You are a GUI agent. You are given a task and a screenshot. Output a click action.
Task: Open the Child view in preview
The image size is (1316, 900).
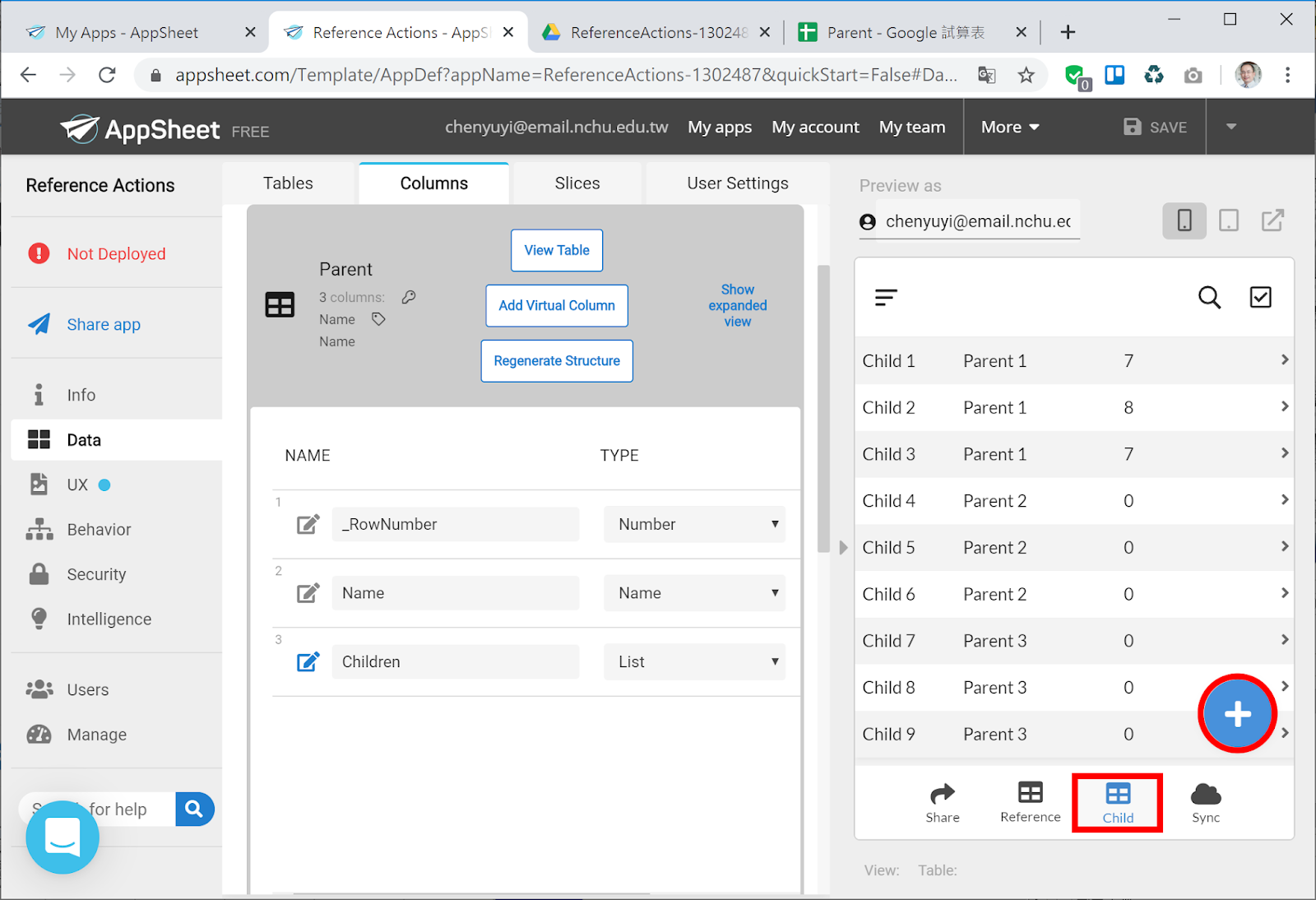click(x=1118, y=803)
